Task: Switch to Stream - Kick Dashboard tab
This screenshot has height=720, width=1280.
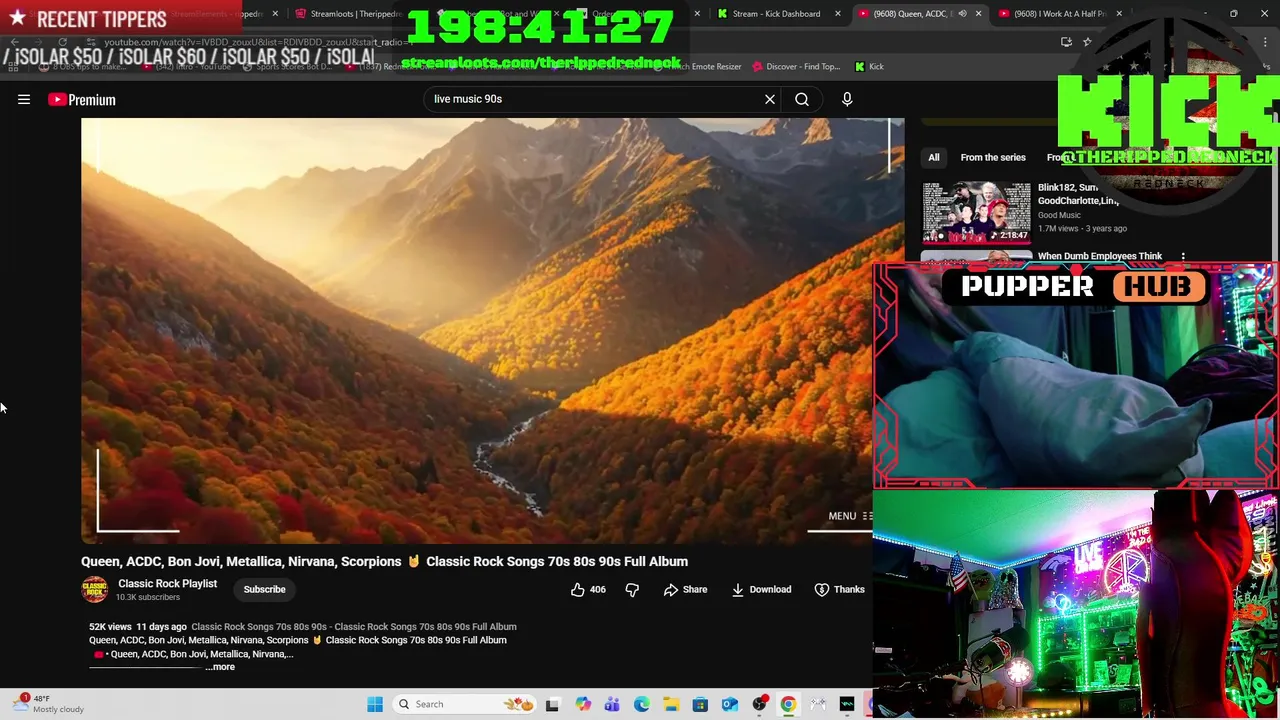Action: pyautogui.click(x=776, y=14)
